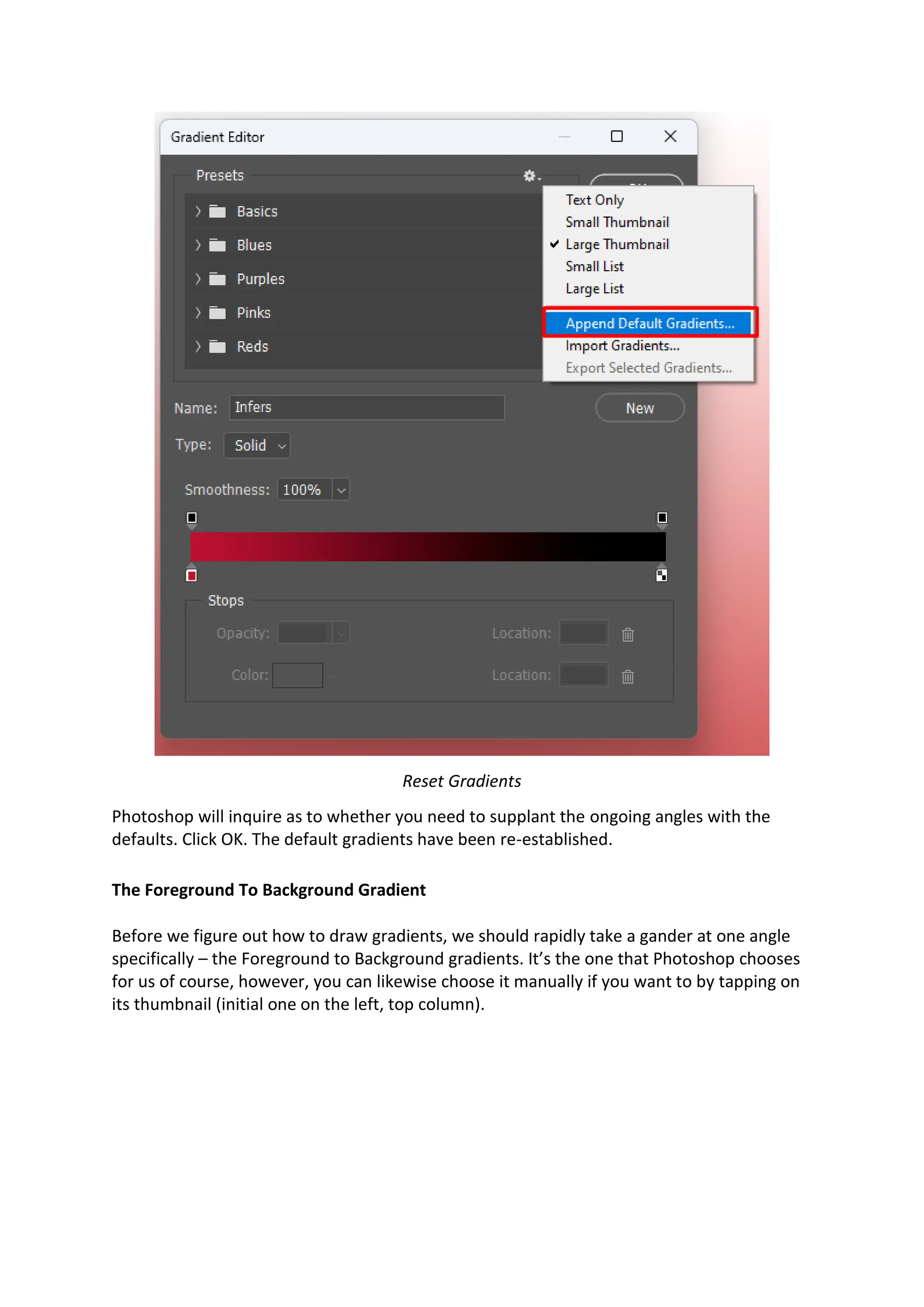Click the Color swatch box in Stops
Screen dimensions: 924x1307
pos(298,676)
